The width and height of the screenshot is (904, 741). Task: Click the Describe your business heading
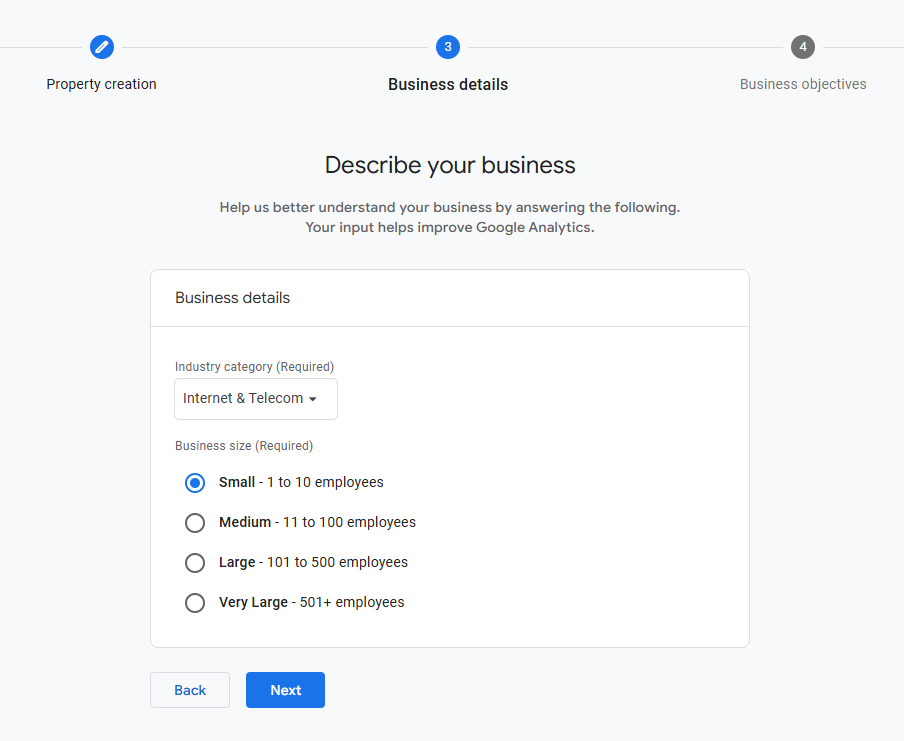tap(450, 165)
